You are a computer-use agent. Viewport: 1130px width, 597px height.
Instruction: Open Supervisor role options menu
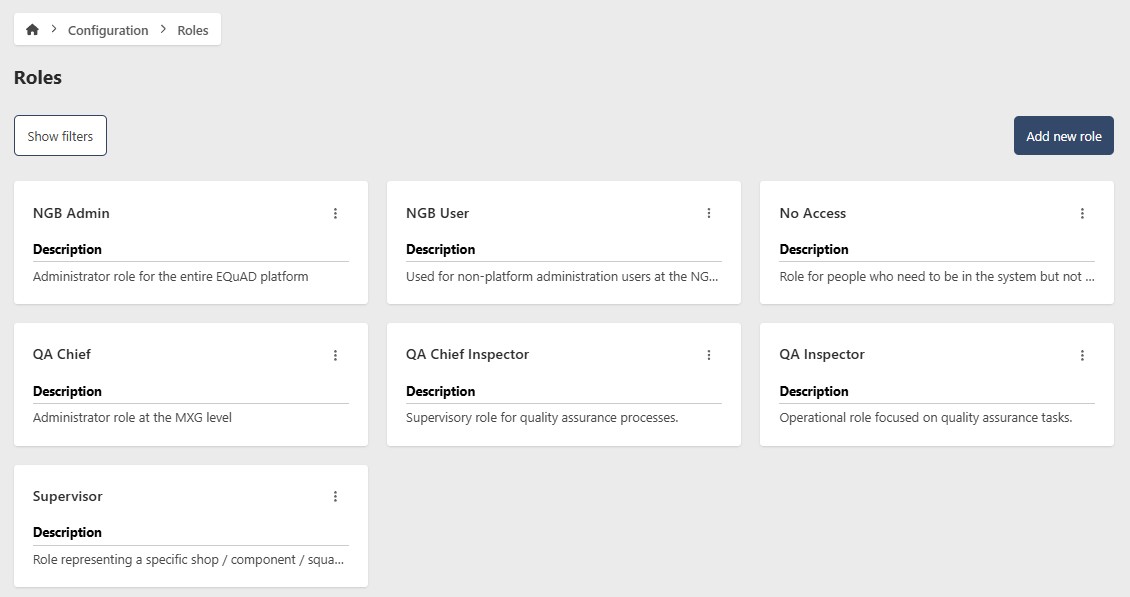[x=335, y=497]
